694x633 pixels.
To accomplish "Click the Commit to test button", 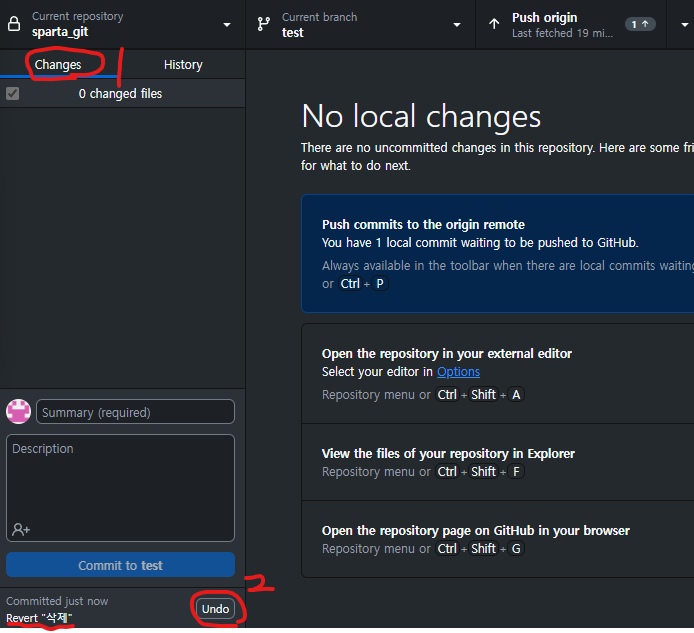I will coord(120,565).
